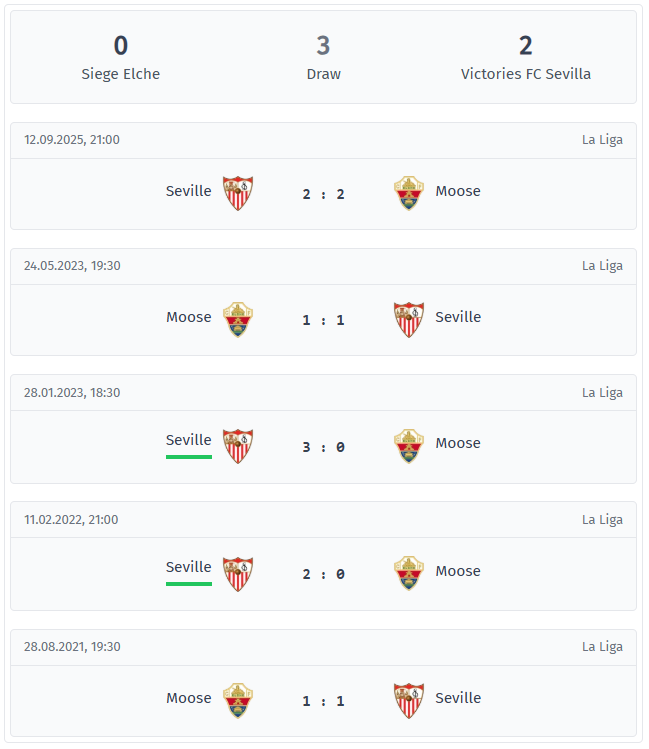Click Moose crest in 12.09.2025 match

tap(409, 193)
